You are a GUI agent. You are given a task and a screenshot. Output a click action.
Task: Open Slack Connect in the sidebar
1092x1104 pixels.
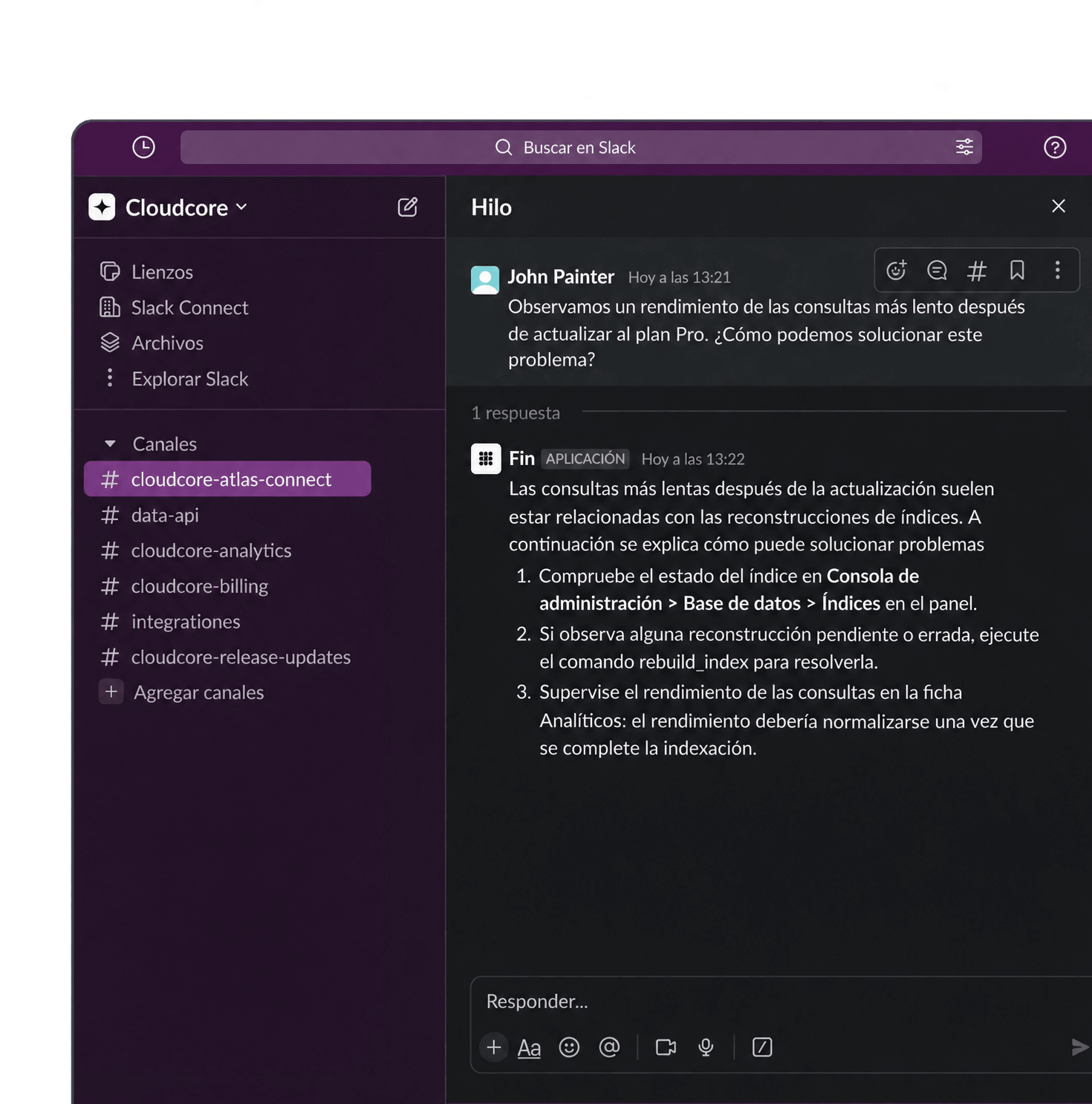[175, 308]
